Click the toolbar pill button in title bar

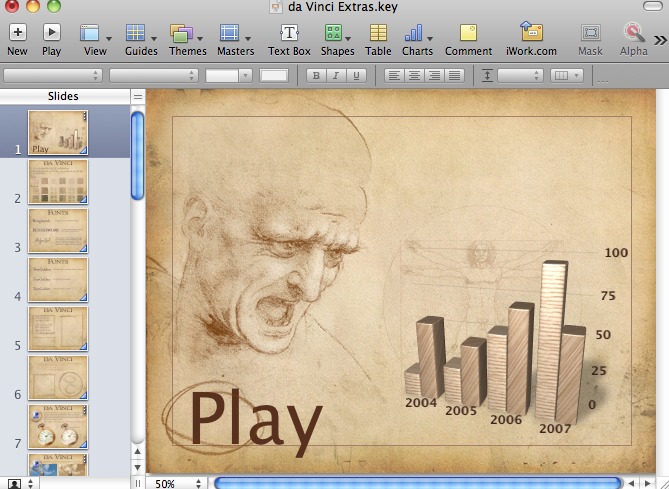(653, 6)
